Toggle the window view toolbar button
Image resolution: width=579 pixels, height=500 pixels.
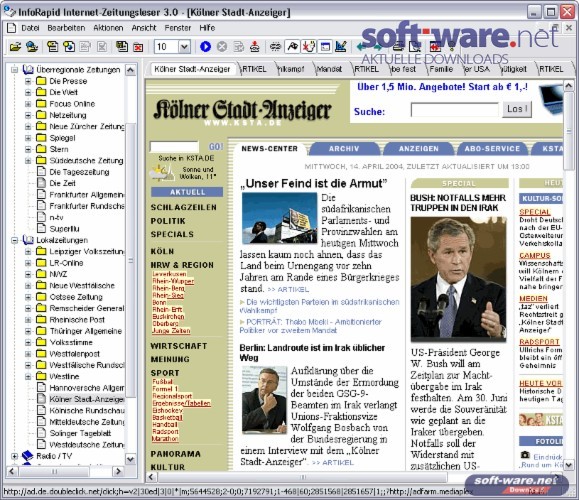click(325, 47)
